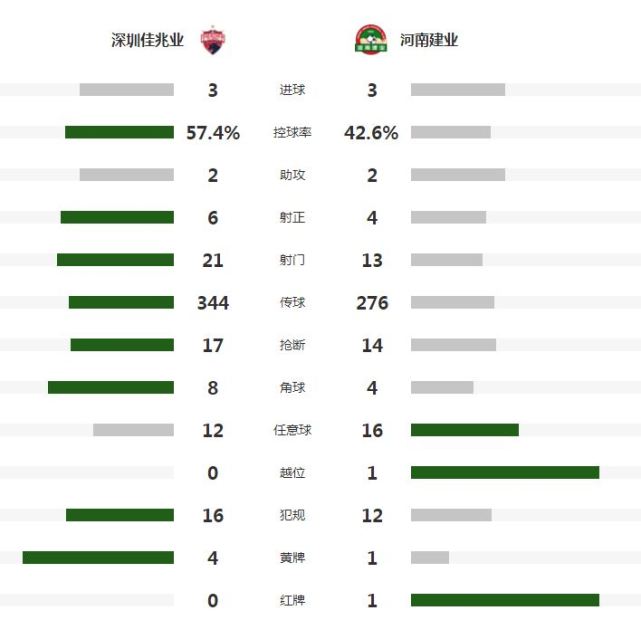
Task: Click Henan's green offside bar
Action: [x=505, y=472]
